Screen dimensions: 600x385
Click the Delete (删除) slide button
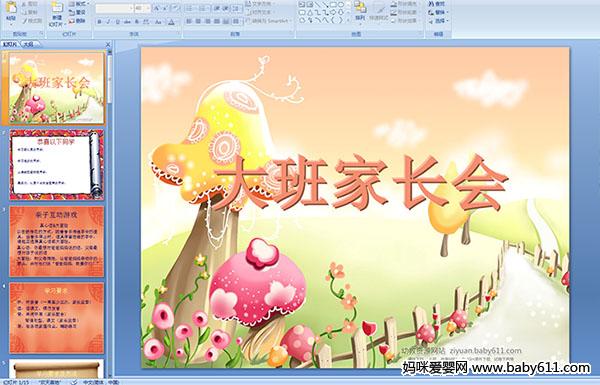77,21
